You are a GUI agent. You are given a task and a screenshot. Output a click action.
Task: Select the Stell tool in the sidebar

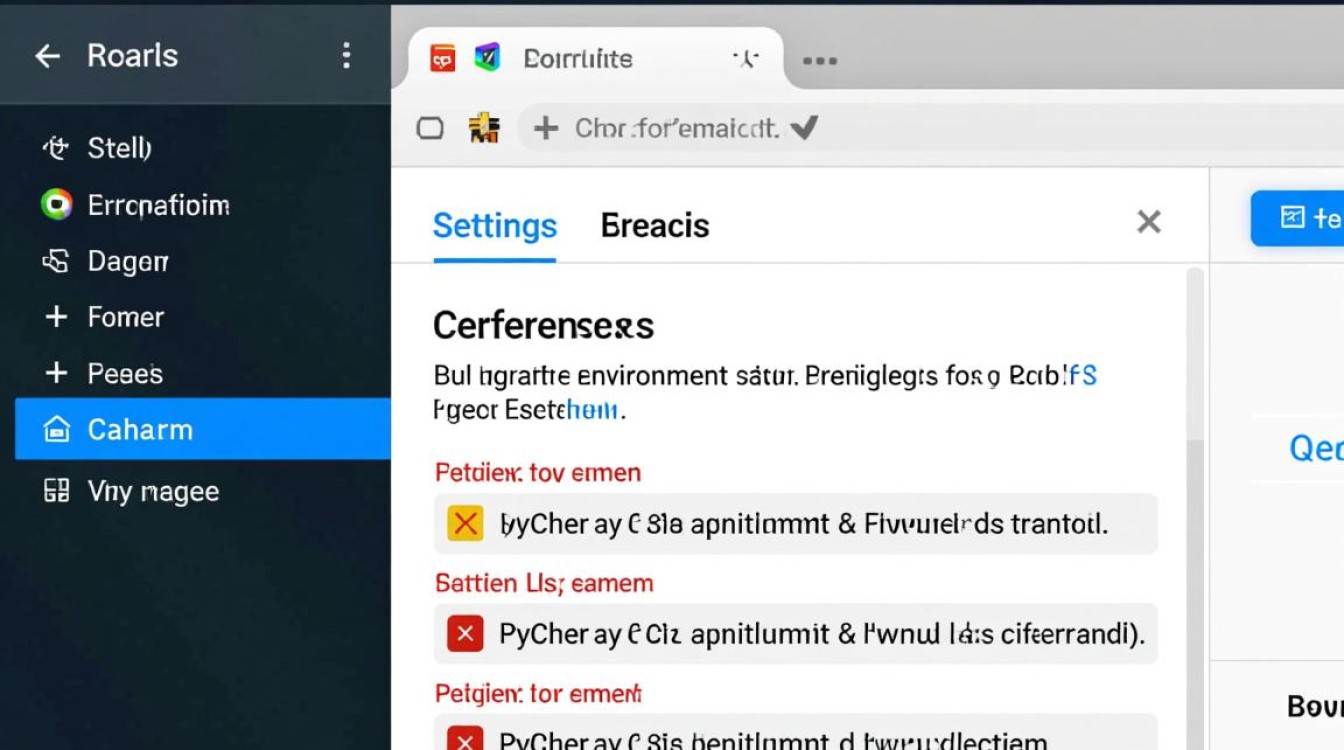pyautogui.click(x=120, y=148)
